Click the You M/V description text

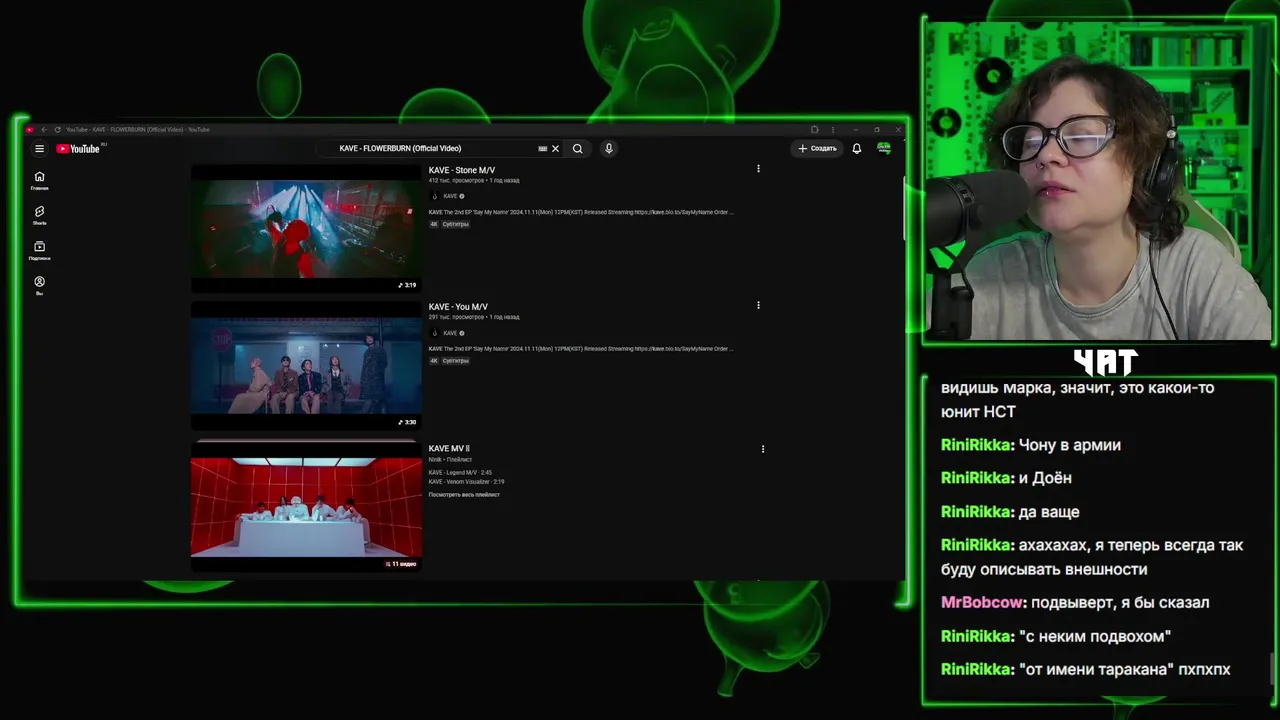(581, 349)
